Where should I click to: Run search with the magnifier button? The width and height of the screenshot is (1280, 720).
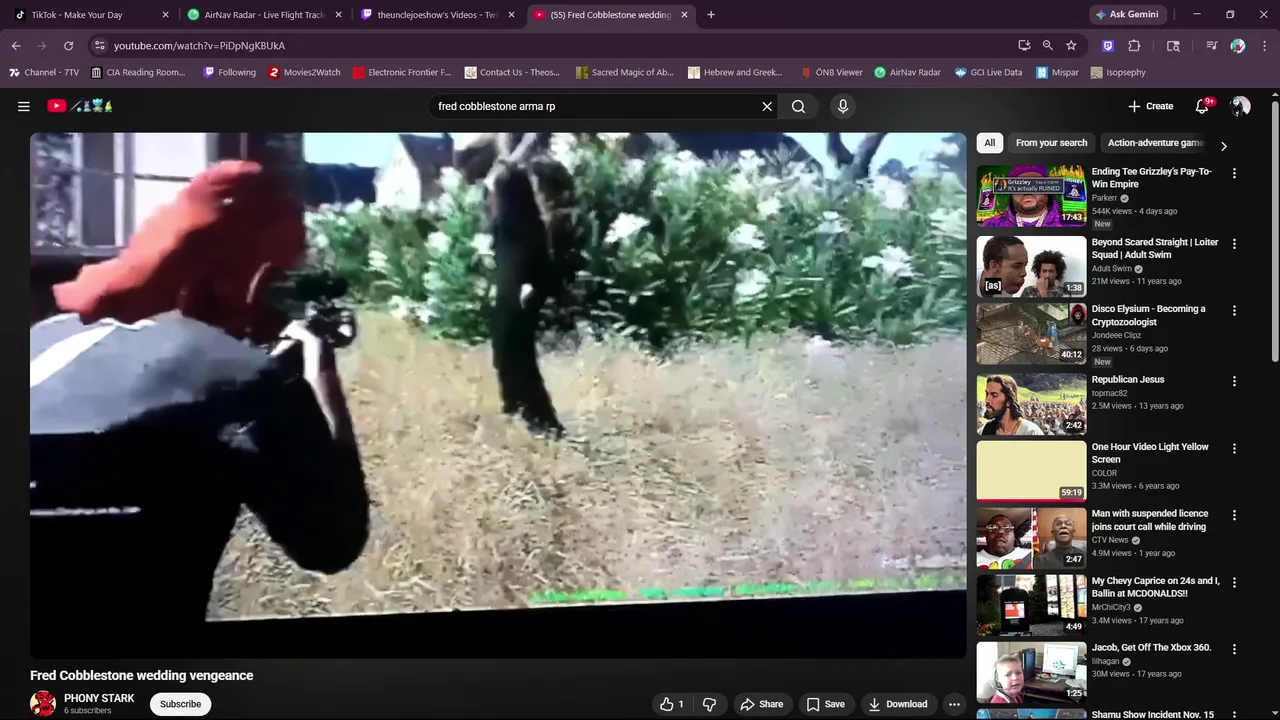[798, 106]
